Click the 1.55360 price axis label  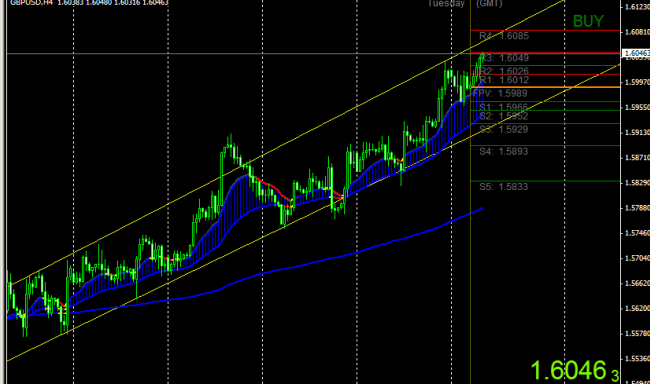637,359
